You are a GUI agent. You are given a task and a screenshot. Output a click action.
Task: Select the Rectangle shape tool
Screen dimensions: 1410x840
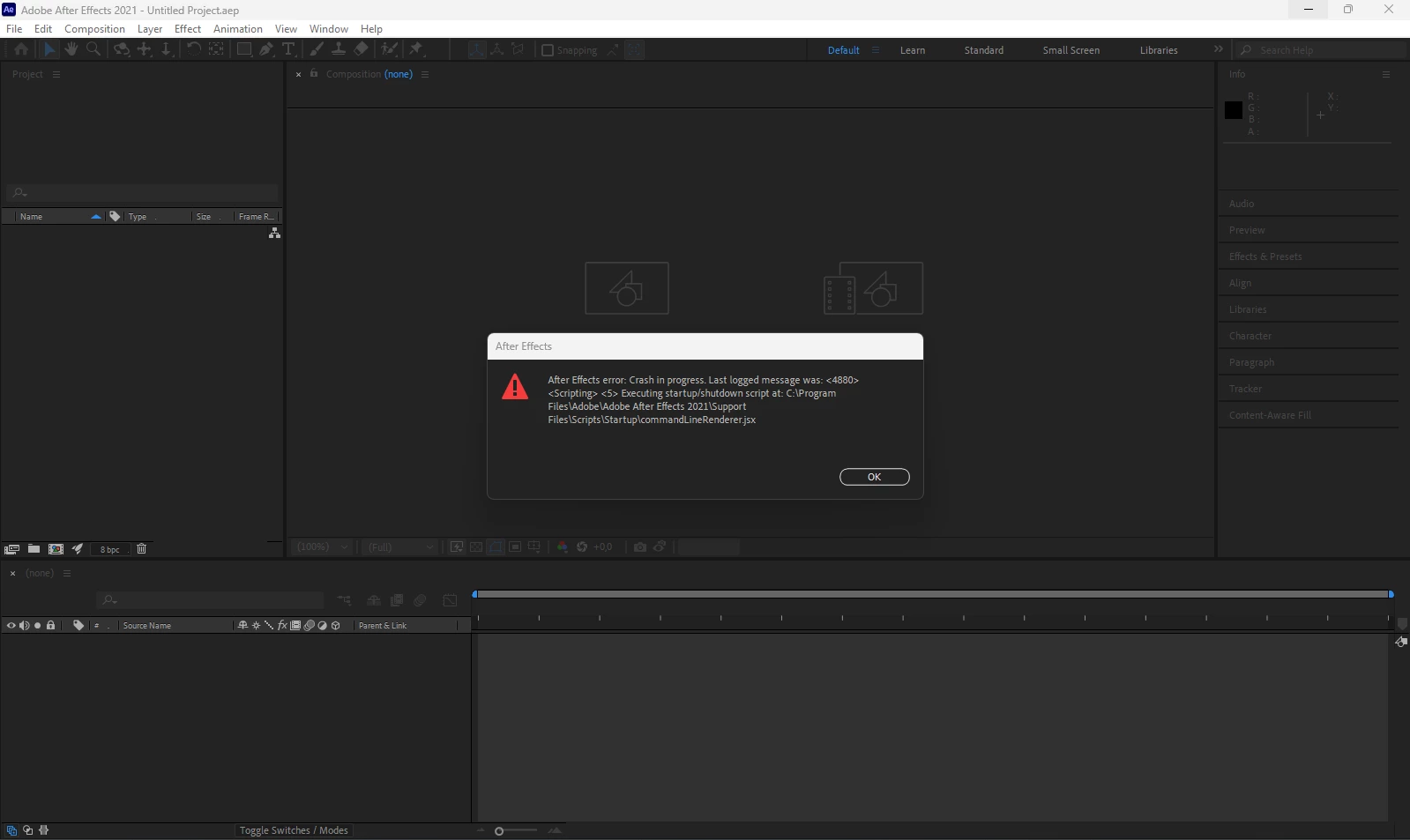point(244,49)
